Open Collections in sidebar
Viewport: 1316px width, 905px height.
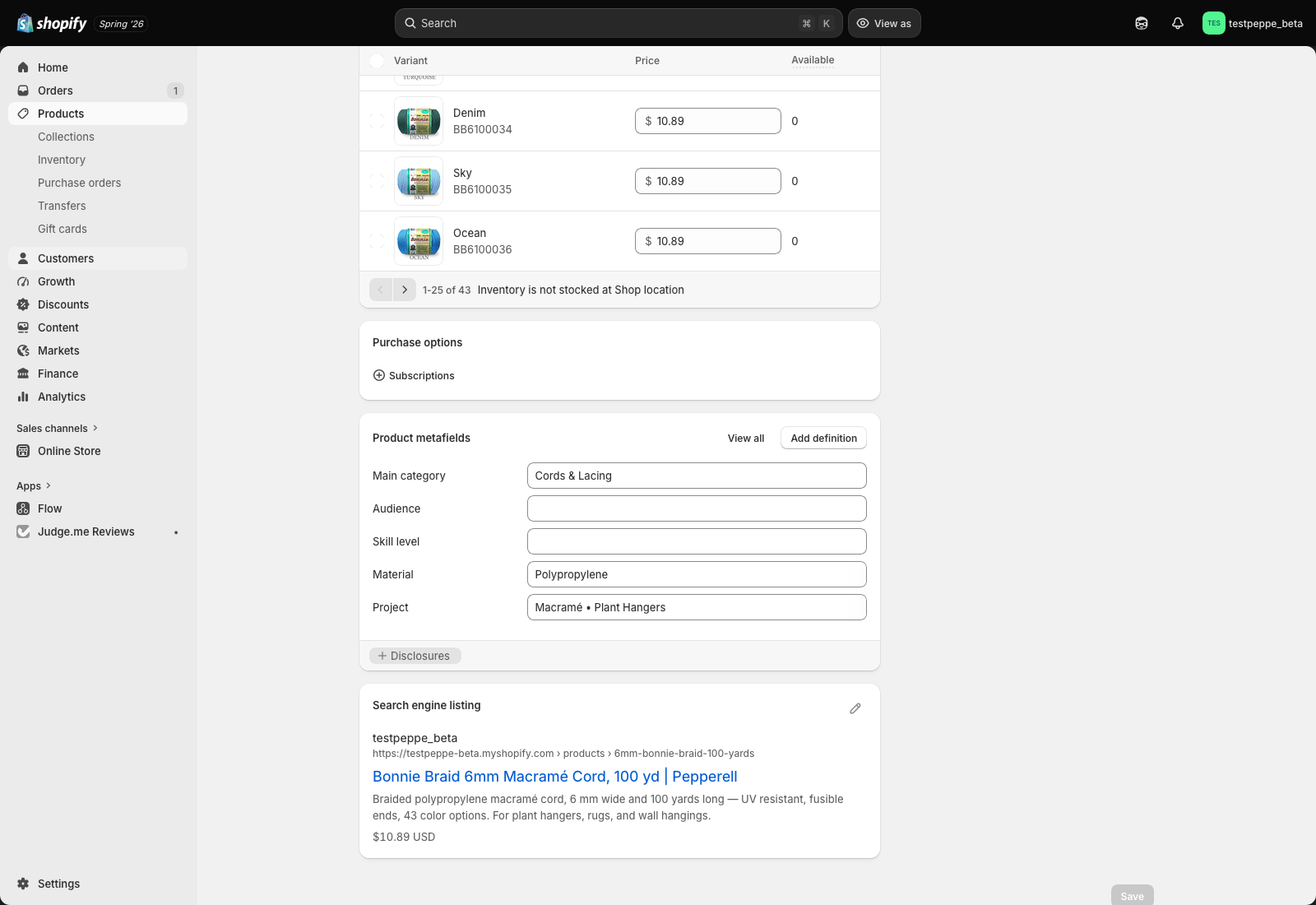pyautogui.click(x=66, y=137)
